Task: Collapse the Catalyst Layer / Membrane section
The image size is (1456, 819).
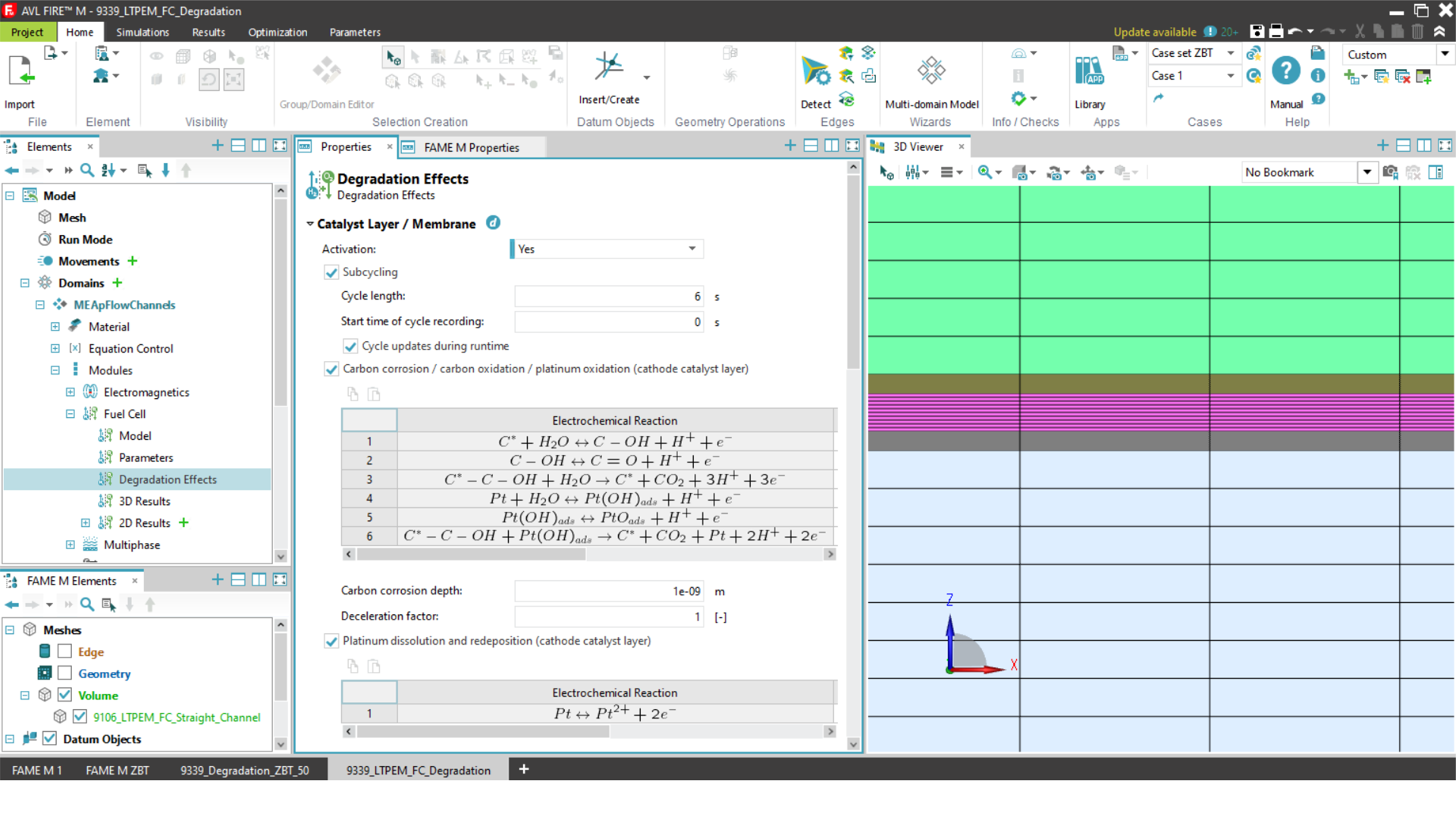Action: tap(310, 224)
